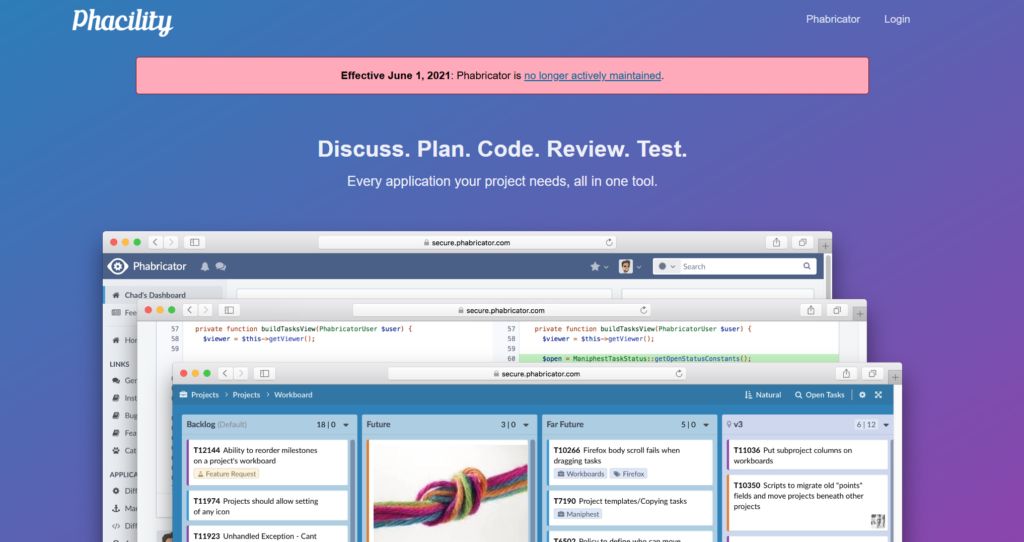Toggle sidebar button in the code diff window

coord(229,310)
